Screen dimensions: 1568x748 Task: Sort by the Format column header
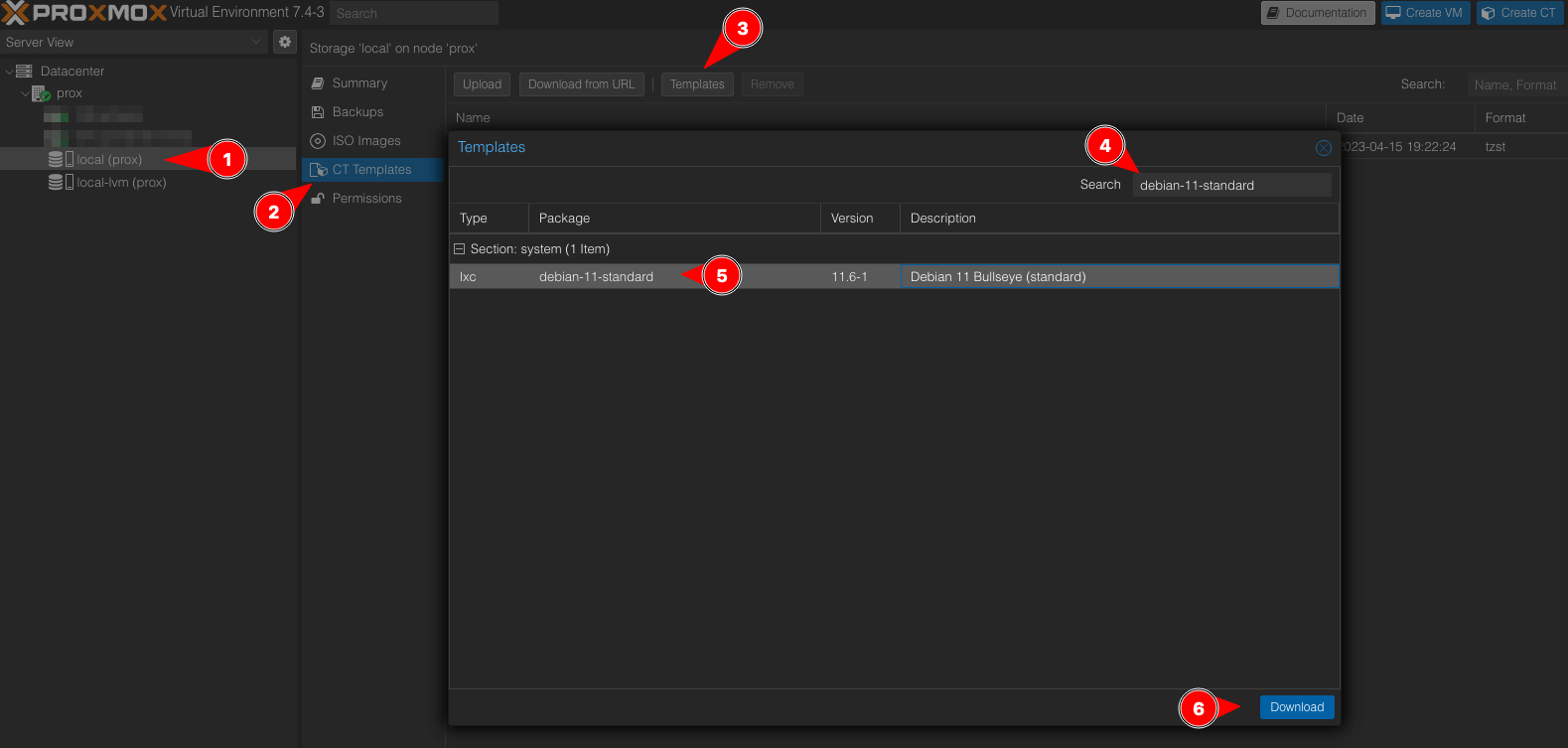coord(1520,117)
